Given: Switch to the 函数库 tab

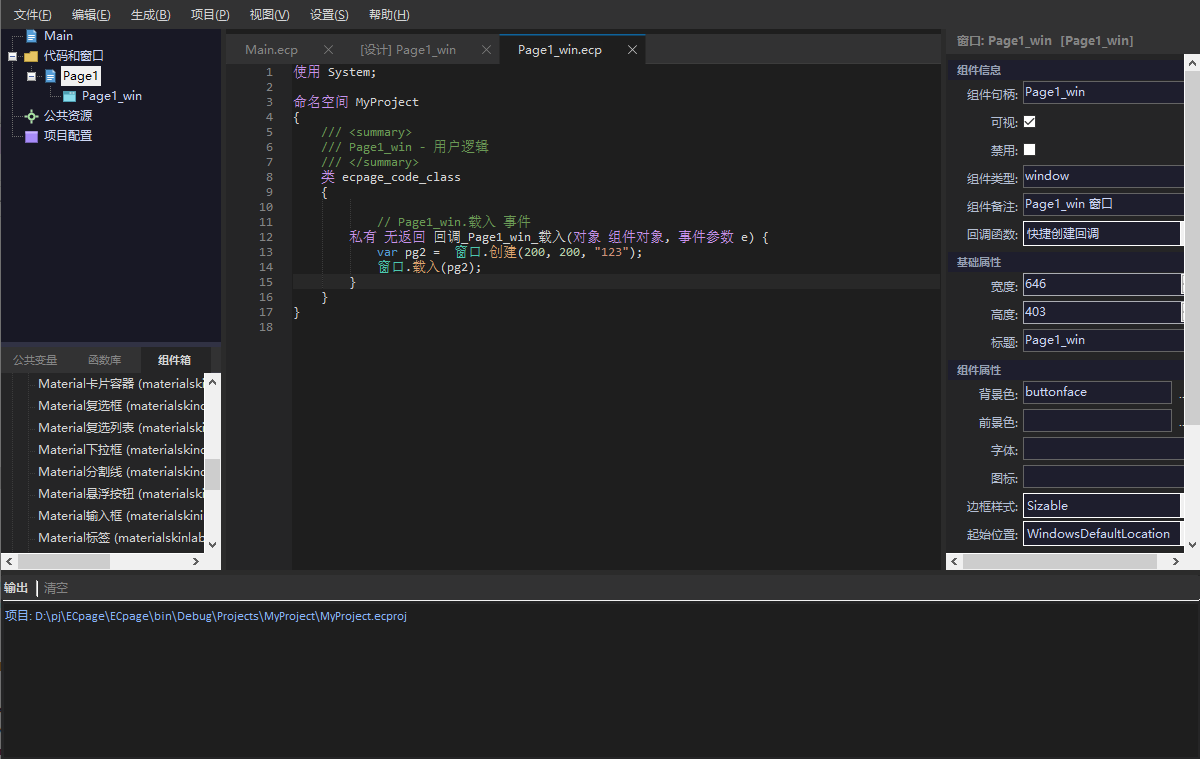Looking at the screenshot, I should pyautogui.click(x=105, y=360).
